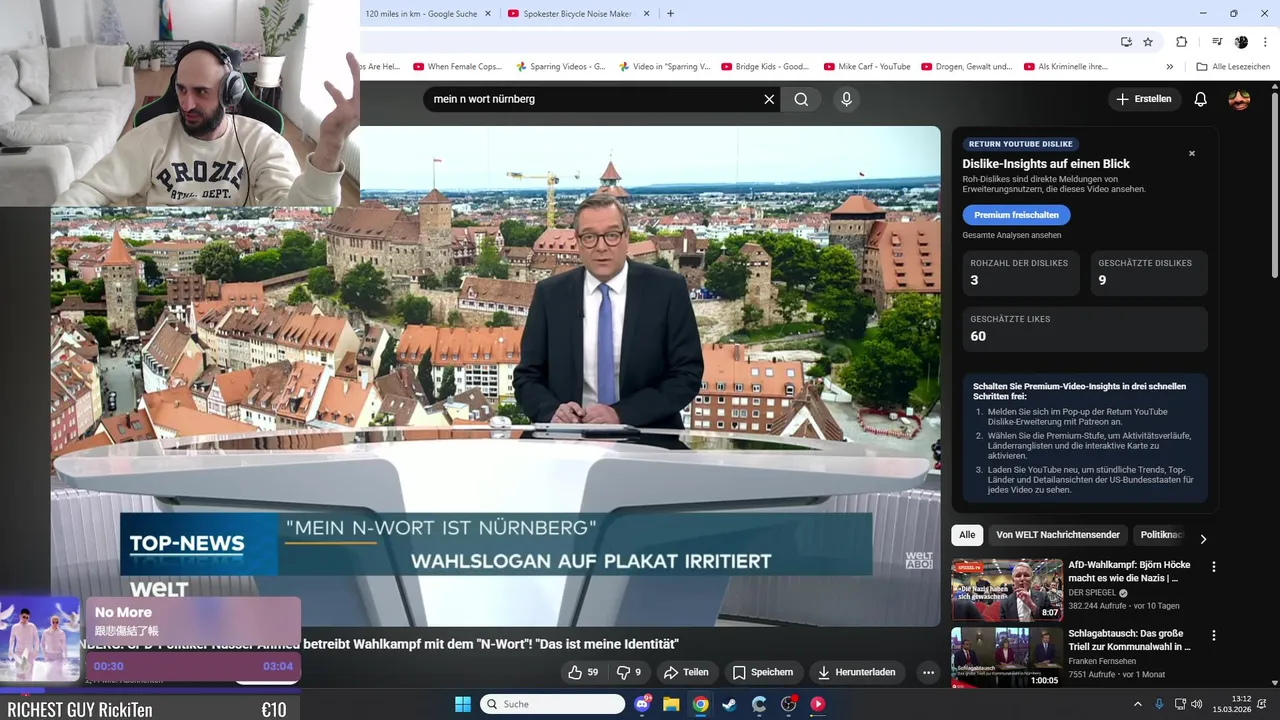Expand hidden bookmarks overflow chevron
The image size is (1280, 720).
[1170, 67]
